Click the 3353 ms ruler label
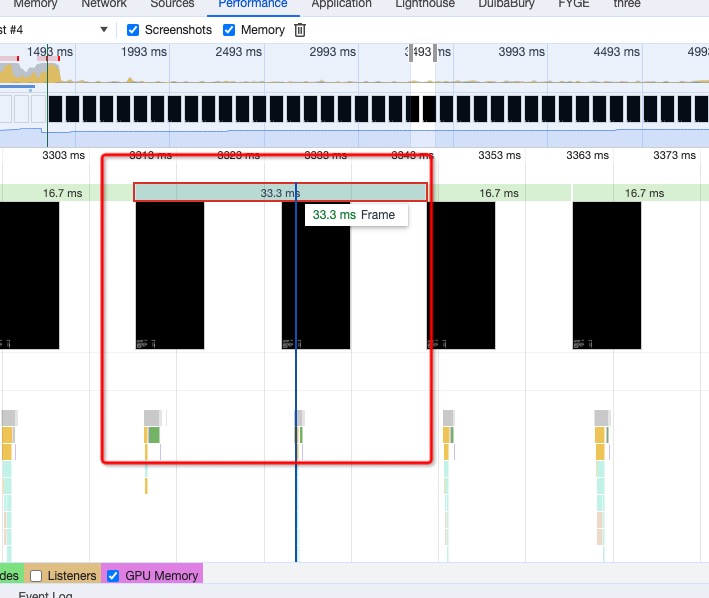Image resolution: width=709 pixels, height=598 pixels. pos(500,155)
